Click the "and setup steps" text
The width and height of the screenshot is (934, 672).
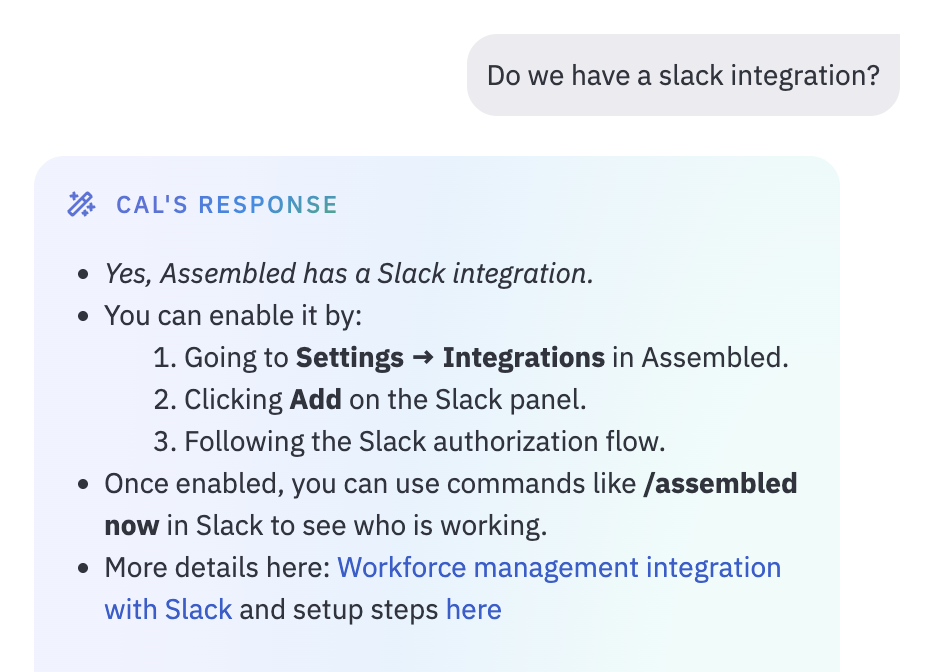tap(339, 610)
